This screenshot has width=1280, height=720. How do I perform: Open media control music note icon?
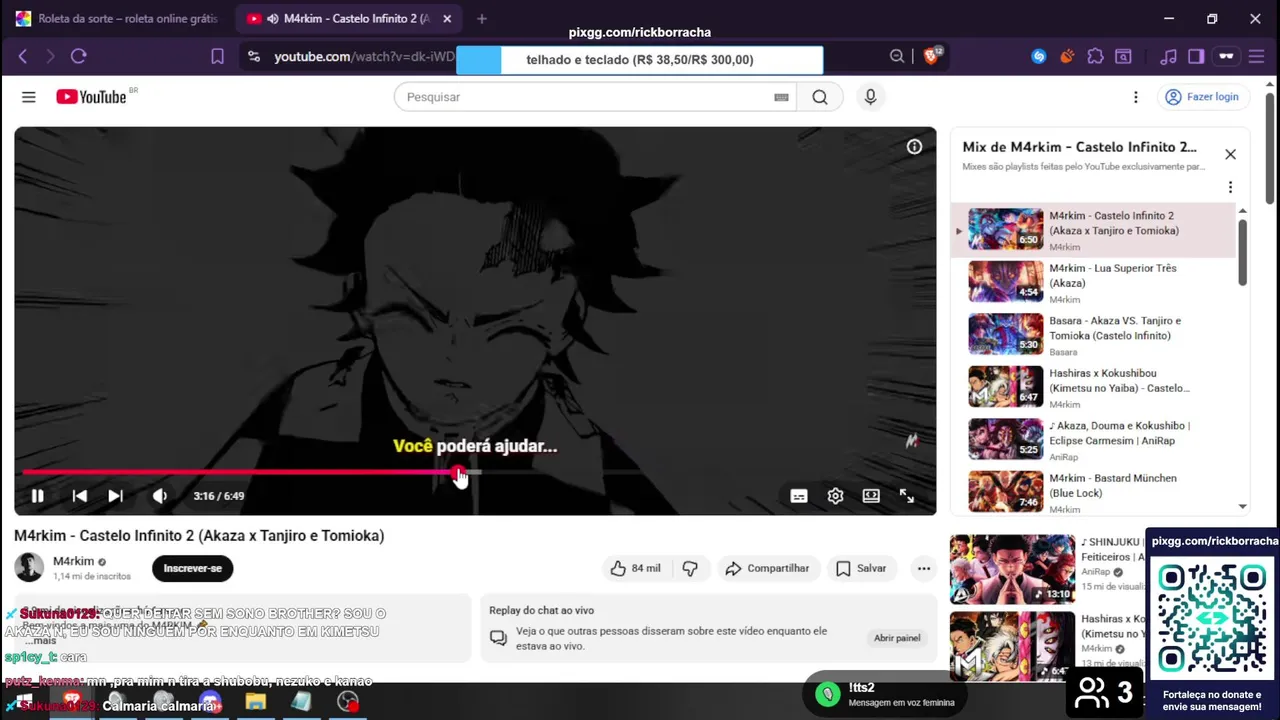(1168, 56)
